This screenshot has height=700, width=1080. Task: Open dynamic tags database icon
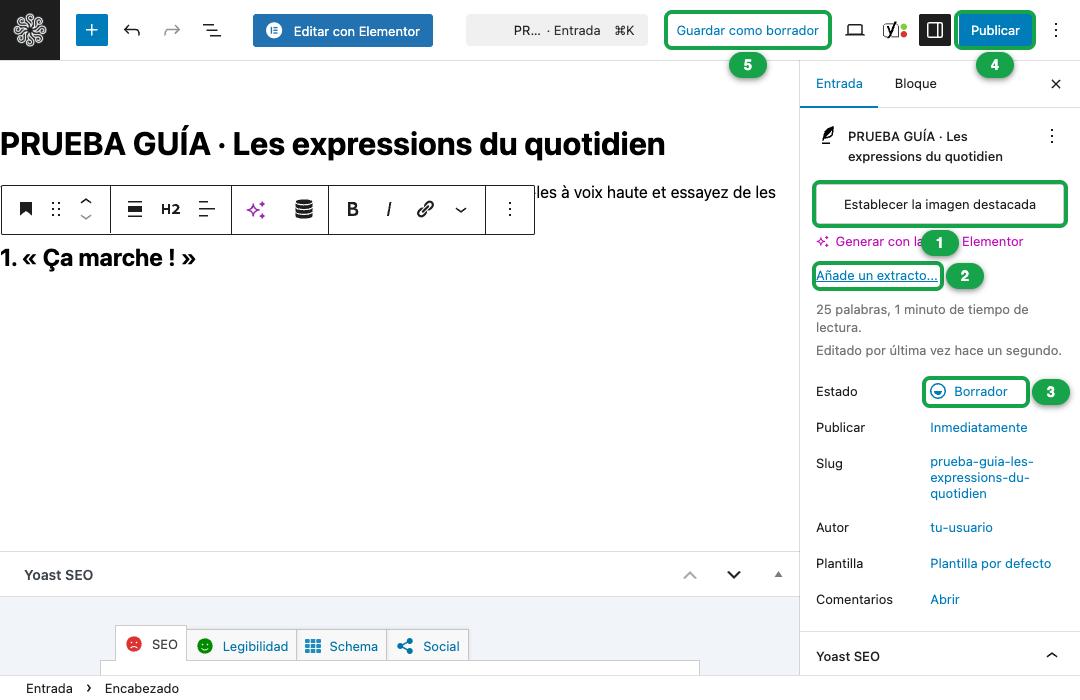tap(304, 209)
